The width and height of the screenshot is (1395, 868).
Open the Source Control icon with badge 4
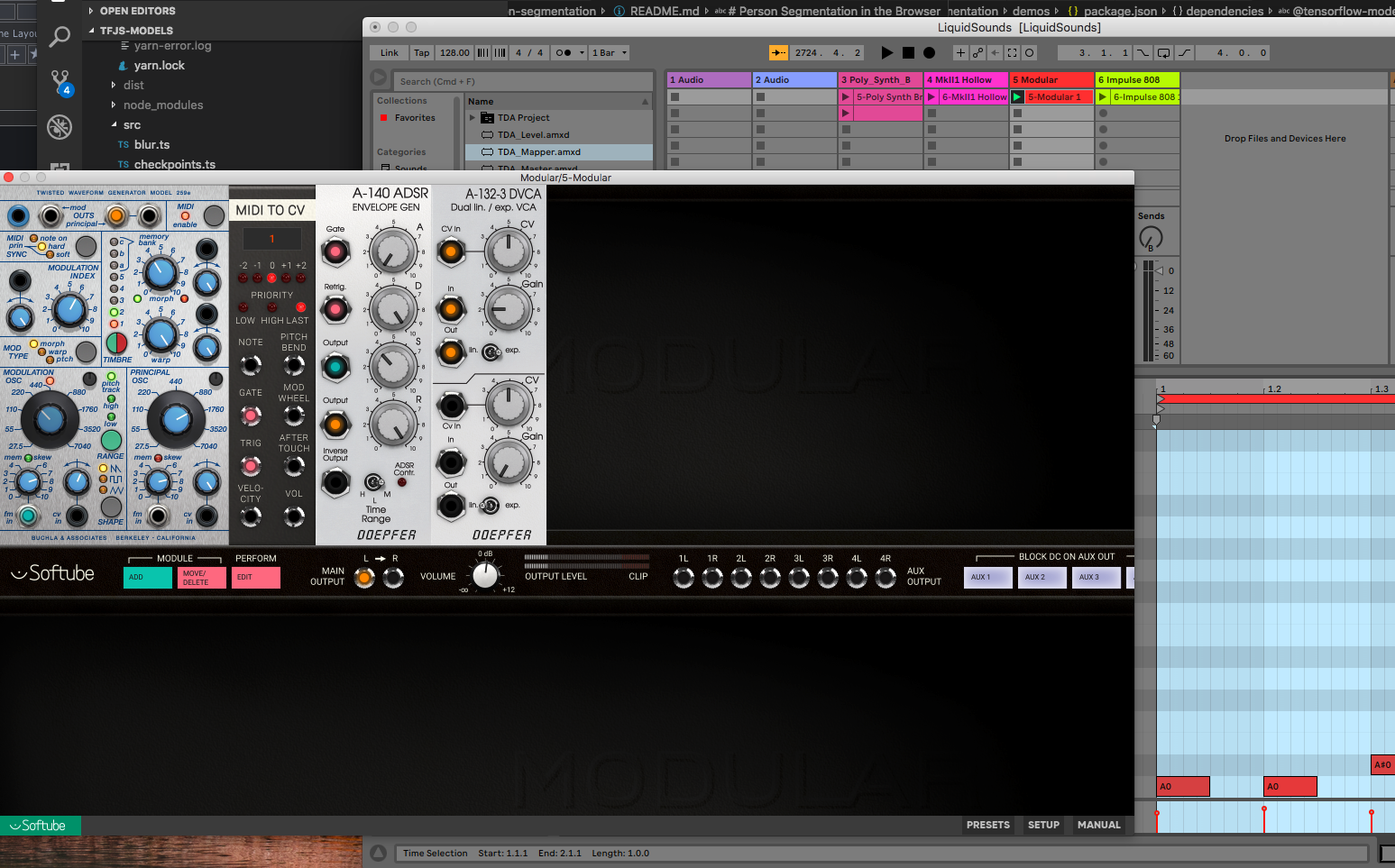(60, 82)
